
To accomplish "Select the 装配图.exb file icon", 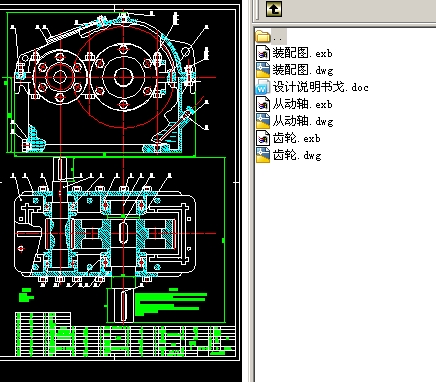I will pyautogui.click(x=263, y=53).
